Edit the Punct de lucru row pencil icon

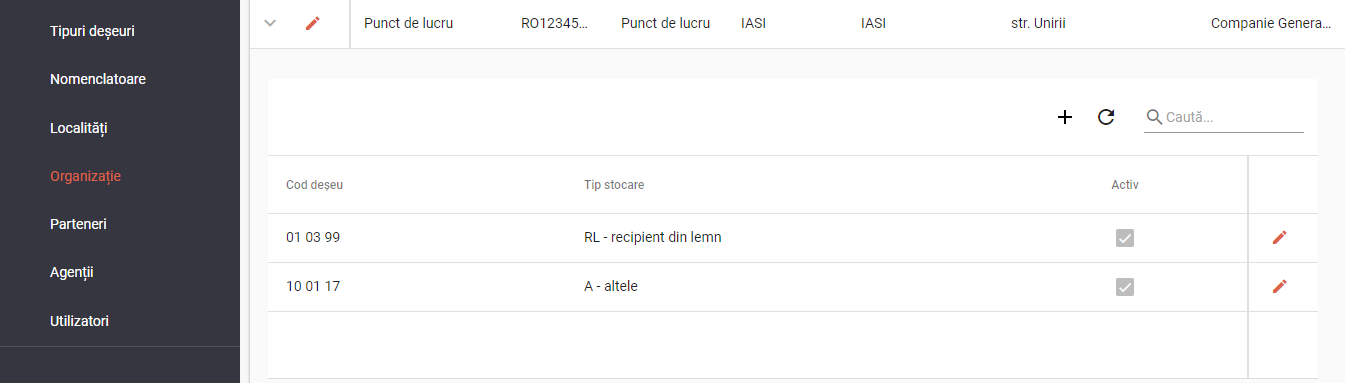(313, 23)
